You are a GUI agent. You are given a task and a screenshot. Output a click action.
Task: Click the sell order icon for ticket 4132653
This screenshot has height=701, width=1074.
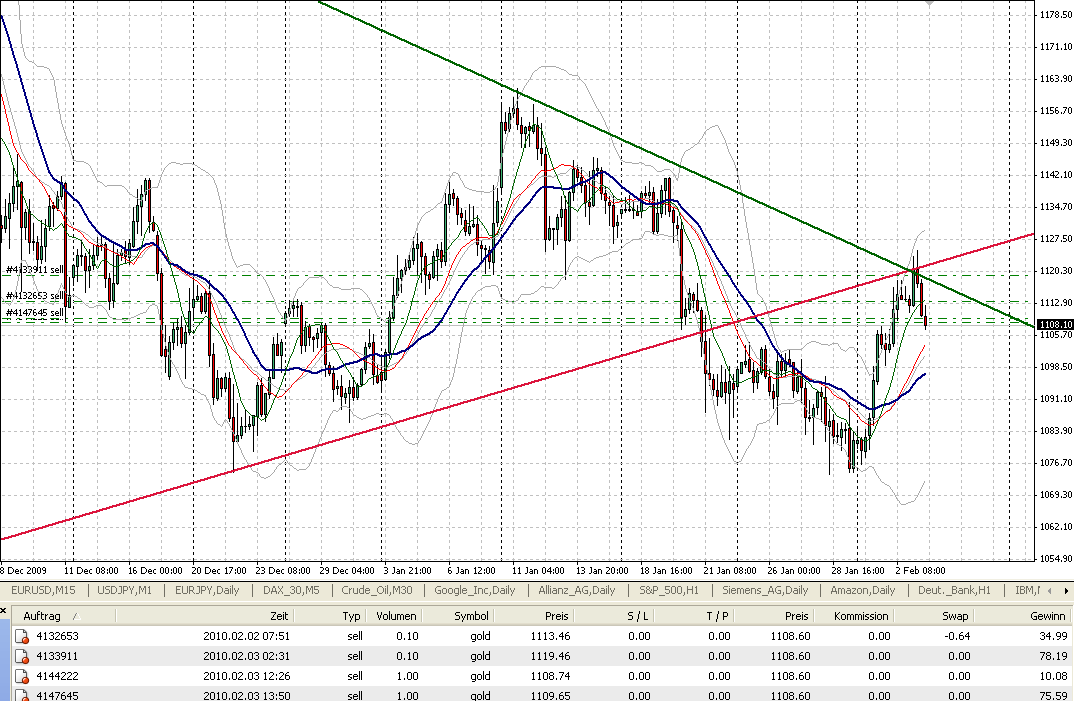(x=21, y=637)
